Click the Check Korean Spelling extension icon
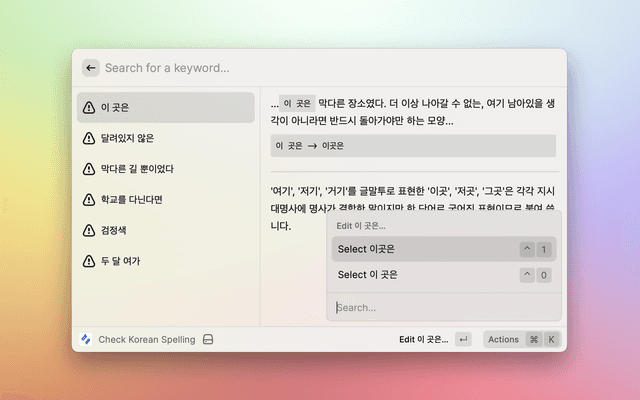The height and width of the screenshot is (400, 640). (x=86, y=339)
